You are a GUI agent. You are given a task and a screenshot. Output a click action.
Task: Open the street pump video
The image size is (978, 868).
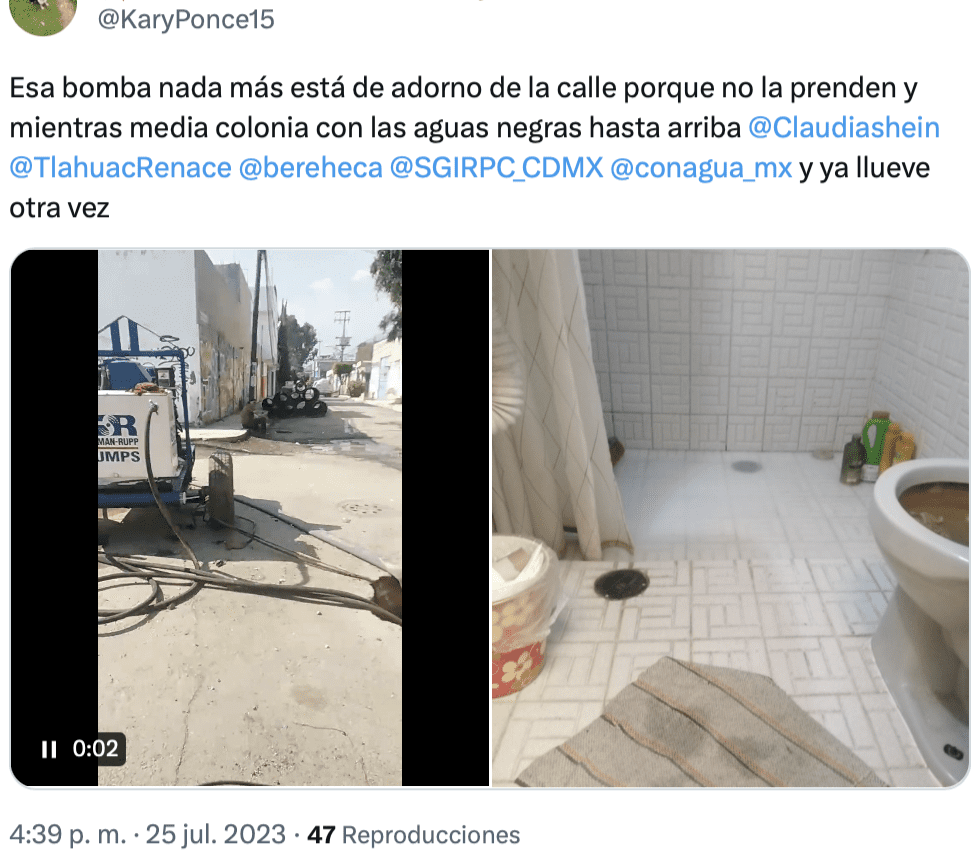point(250,518)
